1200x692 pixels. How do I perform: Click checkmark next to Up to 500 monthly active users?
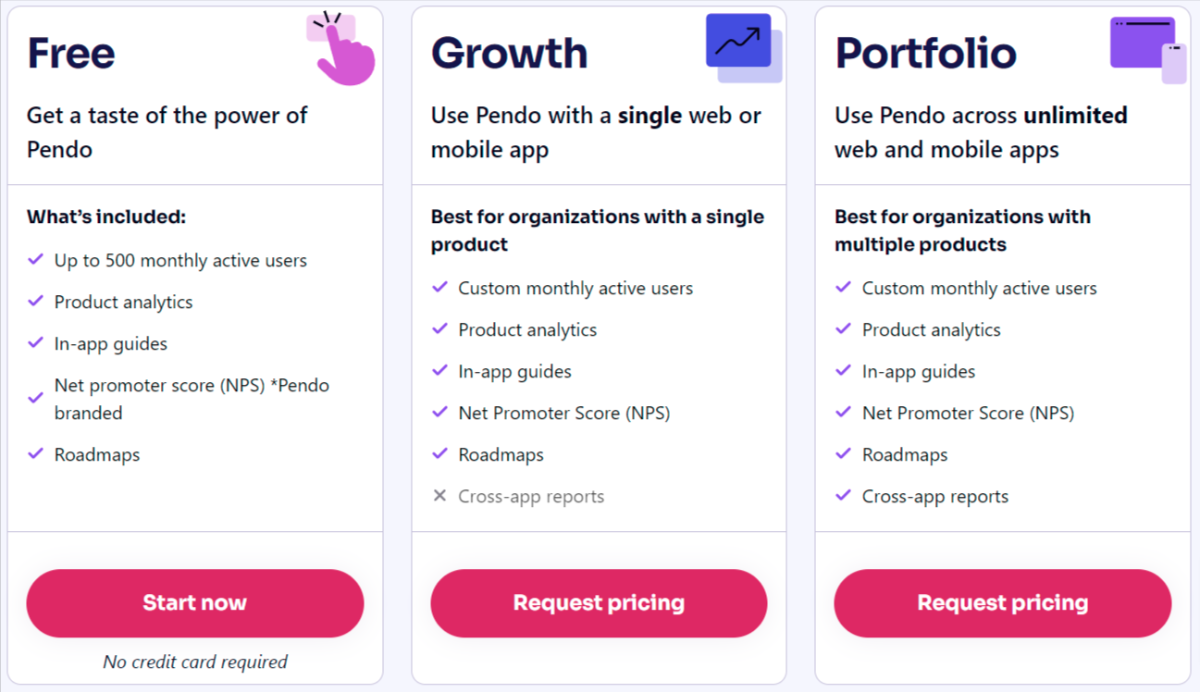tap(35, 260)
